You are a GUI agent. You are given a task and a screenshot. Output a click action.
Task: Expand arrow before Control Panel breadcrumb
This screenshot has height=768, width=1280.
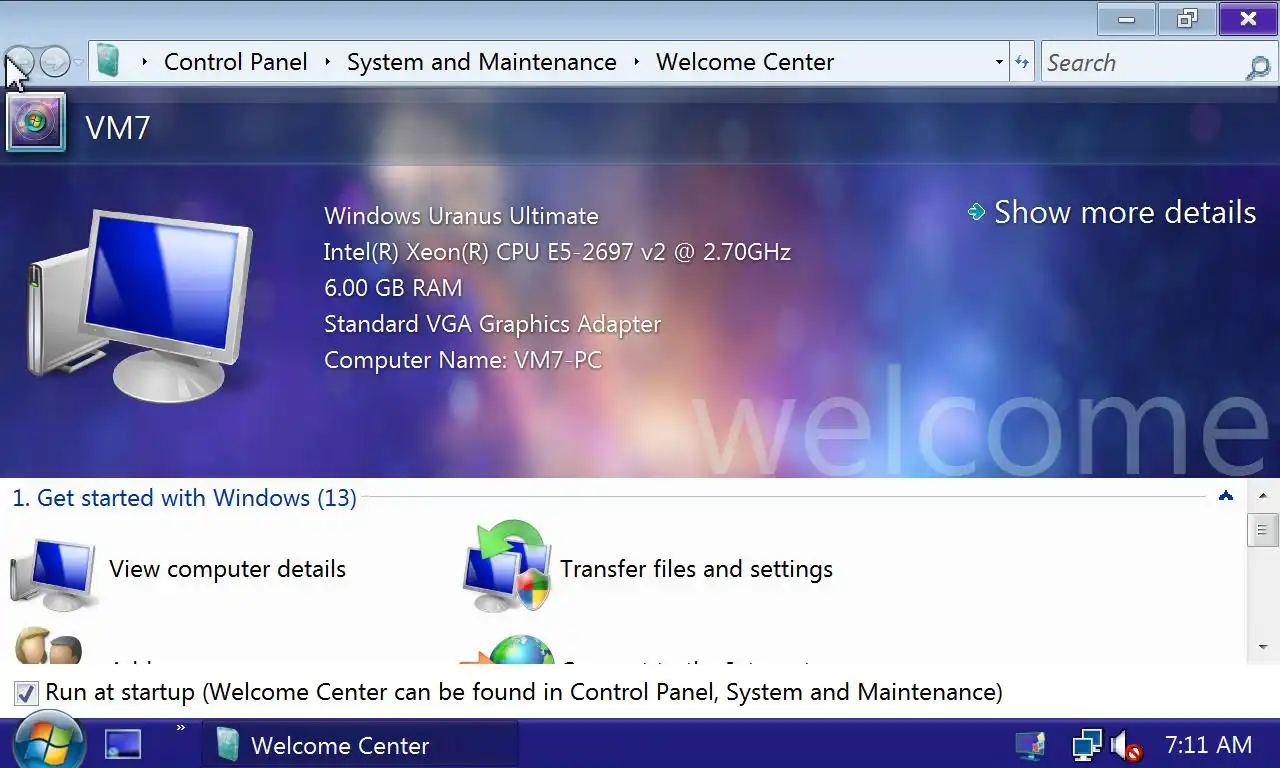(144, 62)
